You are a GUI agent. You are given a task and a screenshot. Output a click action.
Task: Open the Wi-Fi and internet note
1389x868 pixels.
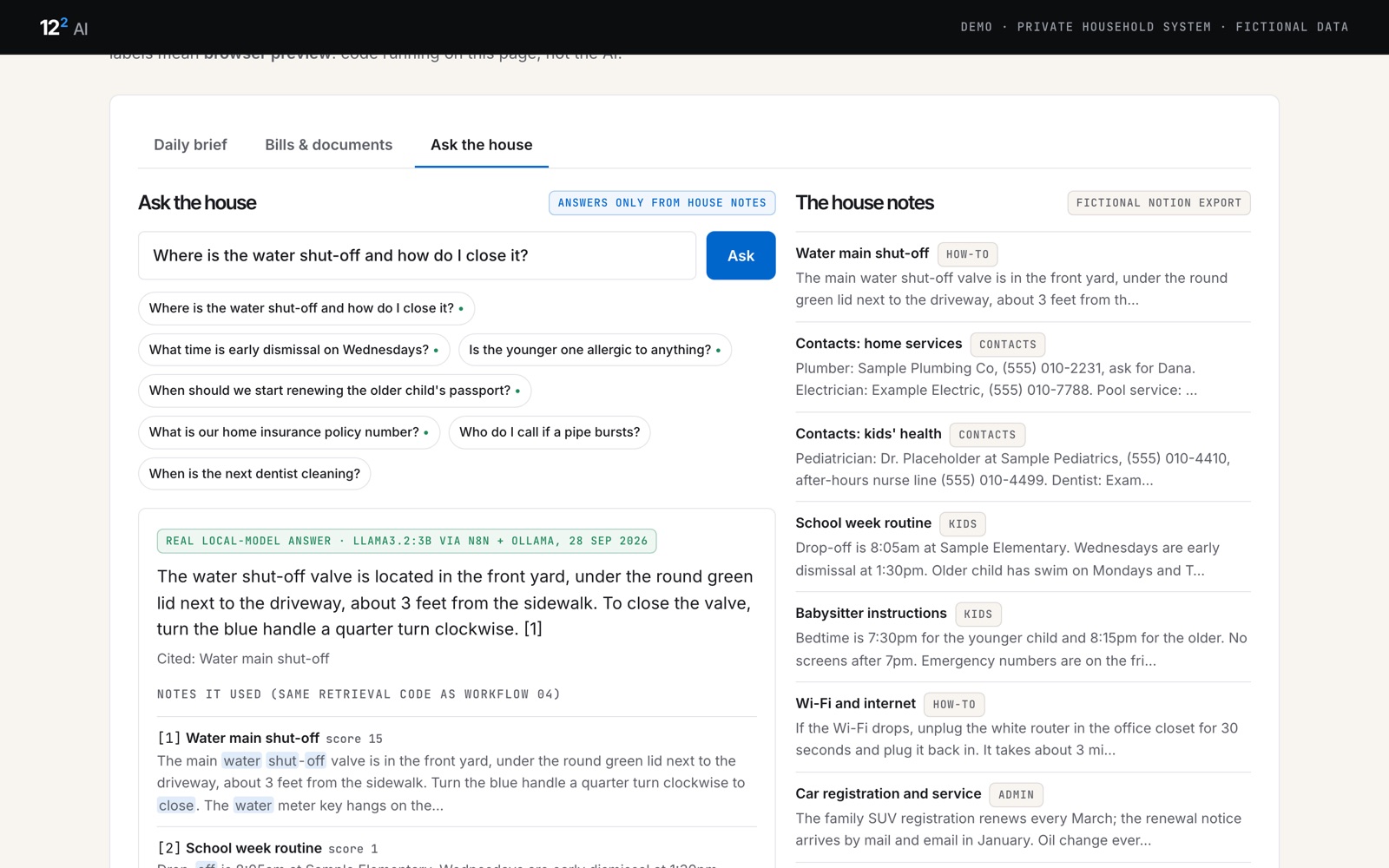point(855,704)
